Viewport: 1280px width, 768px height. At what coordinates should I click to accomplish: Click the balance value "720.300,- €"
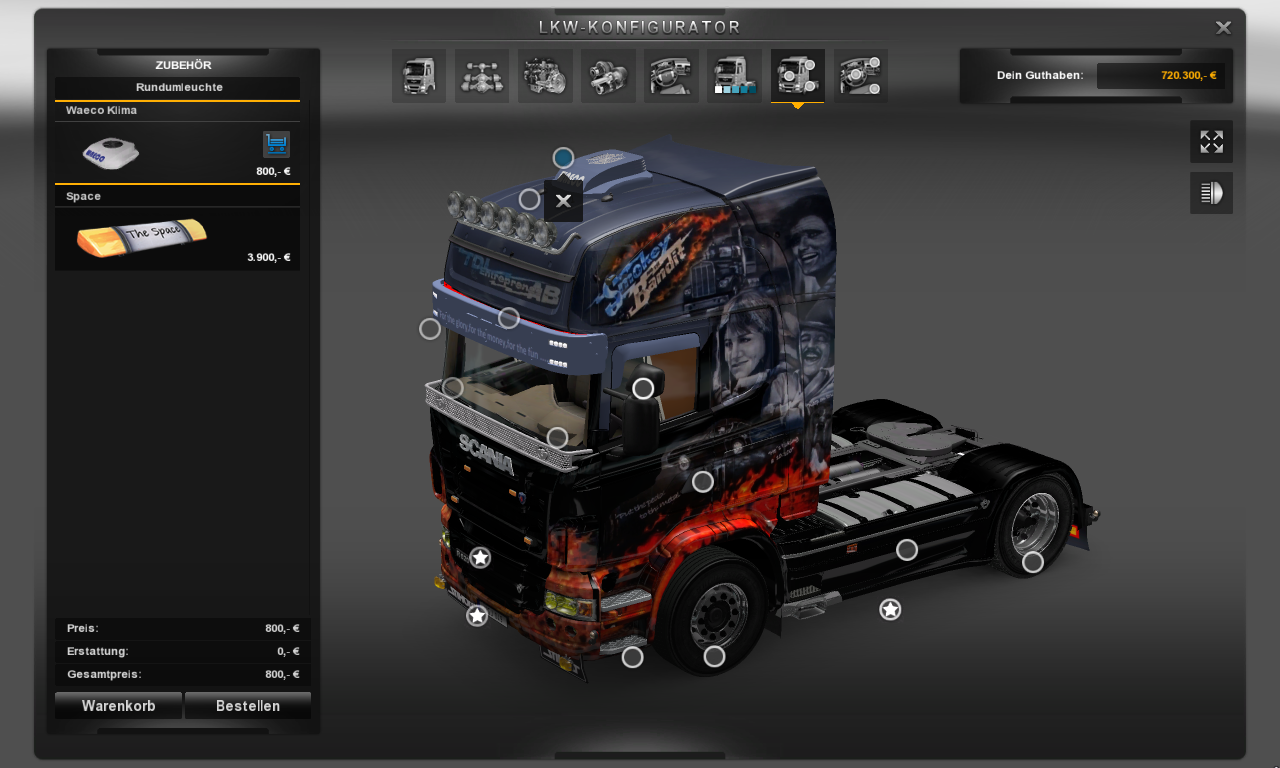point(1188,75)
